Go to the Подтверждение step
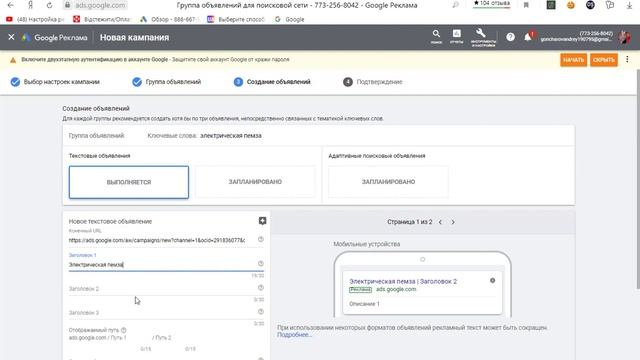Viewport: 640px width, 360px height. click(x=373, y=82)
